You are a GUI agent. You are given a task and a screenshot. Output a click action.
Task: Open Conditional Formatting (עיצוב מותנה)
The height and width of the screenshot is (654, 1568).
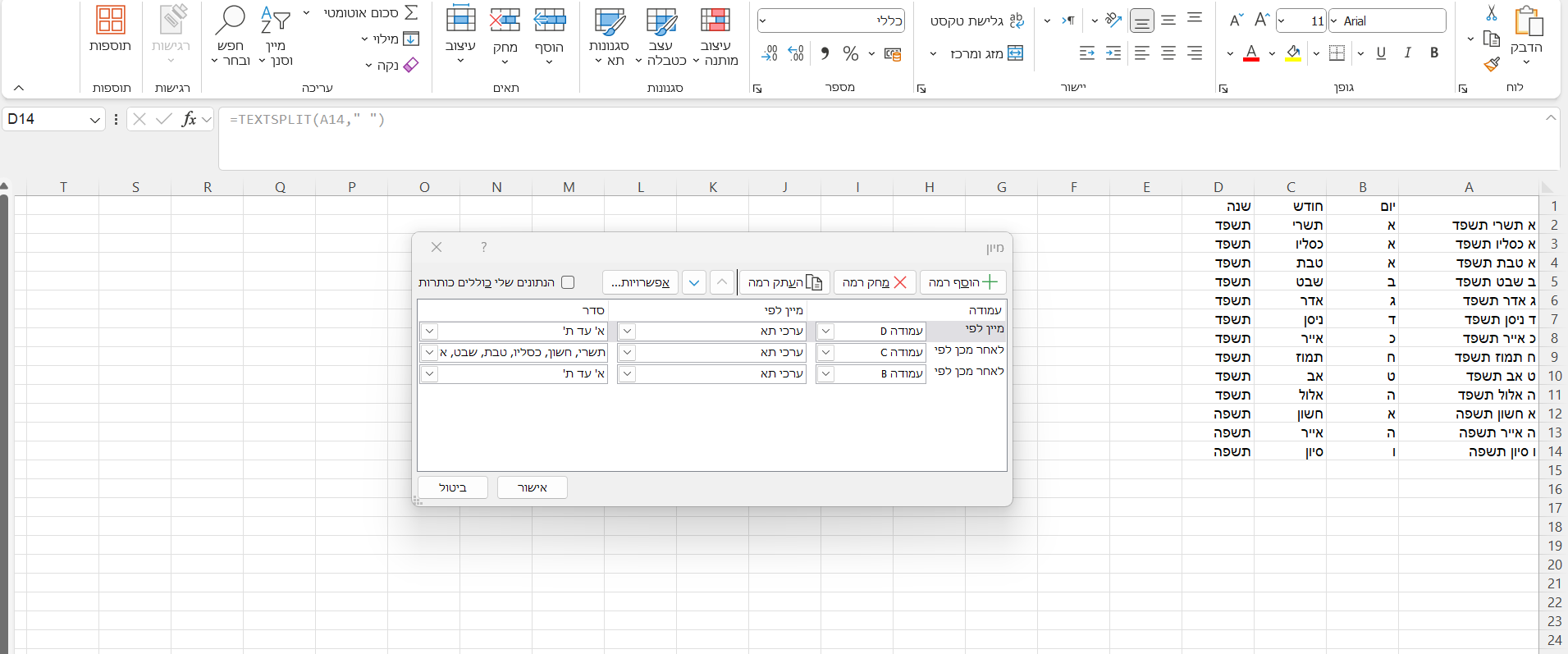pyautogui.click(x=715, y=37)
